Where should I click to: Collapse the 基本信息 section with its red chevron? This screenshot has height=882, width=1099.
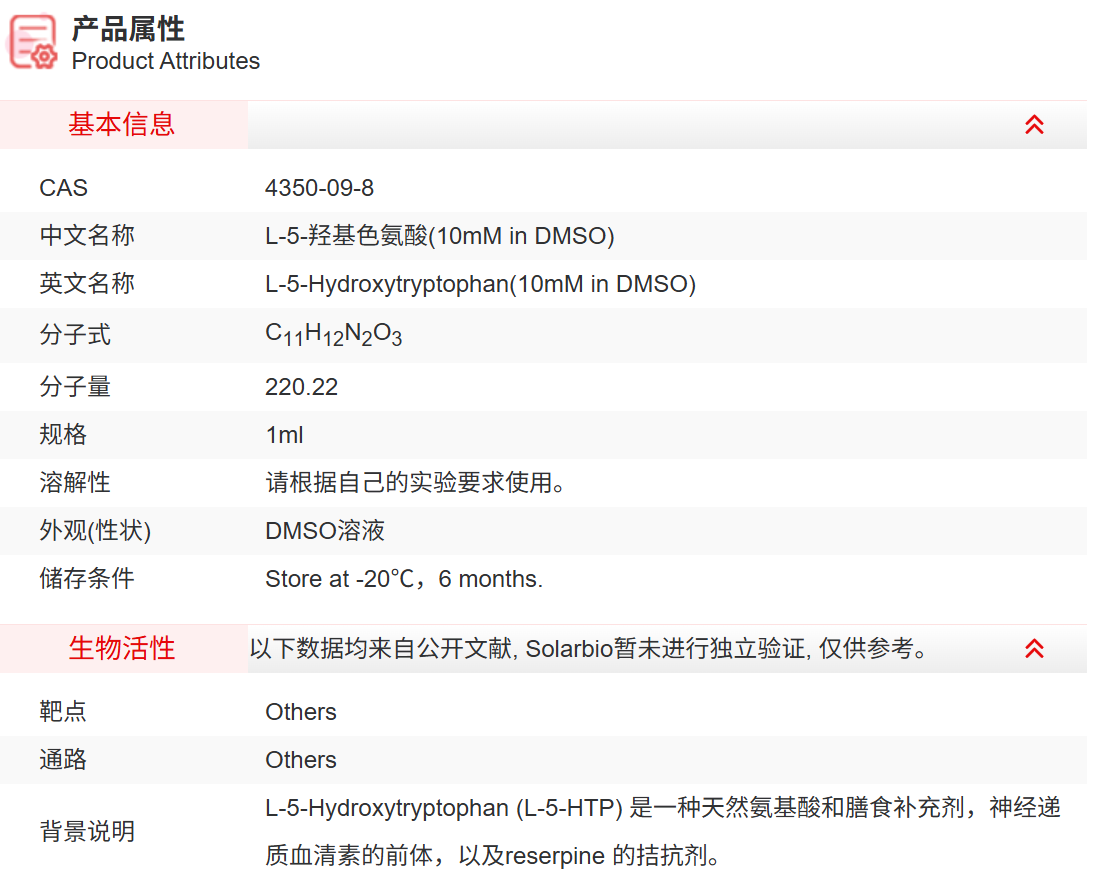(x=1034, y=125)
